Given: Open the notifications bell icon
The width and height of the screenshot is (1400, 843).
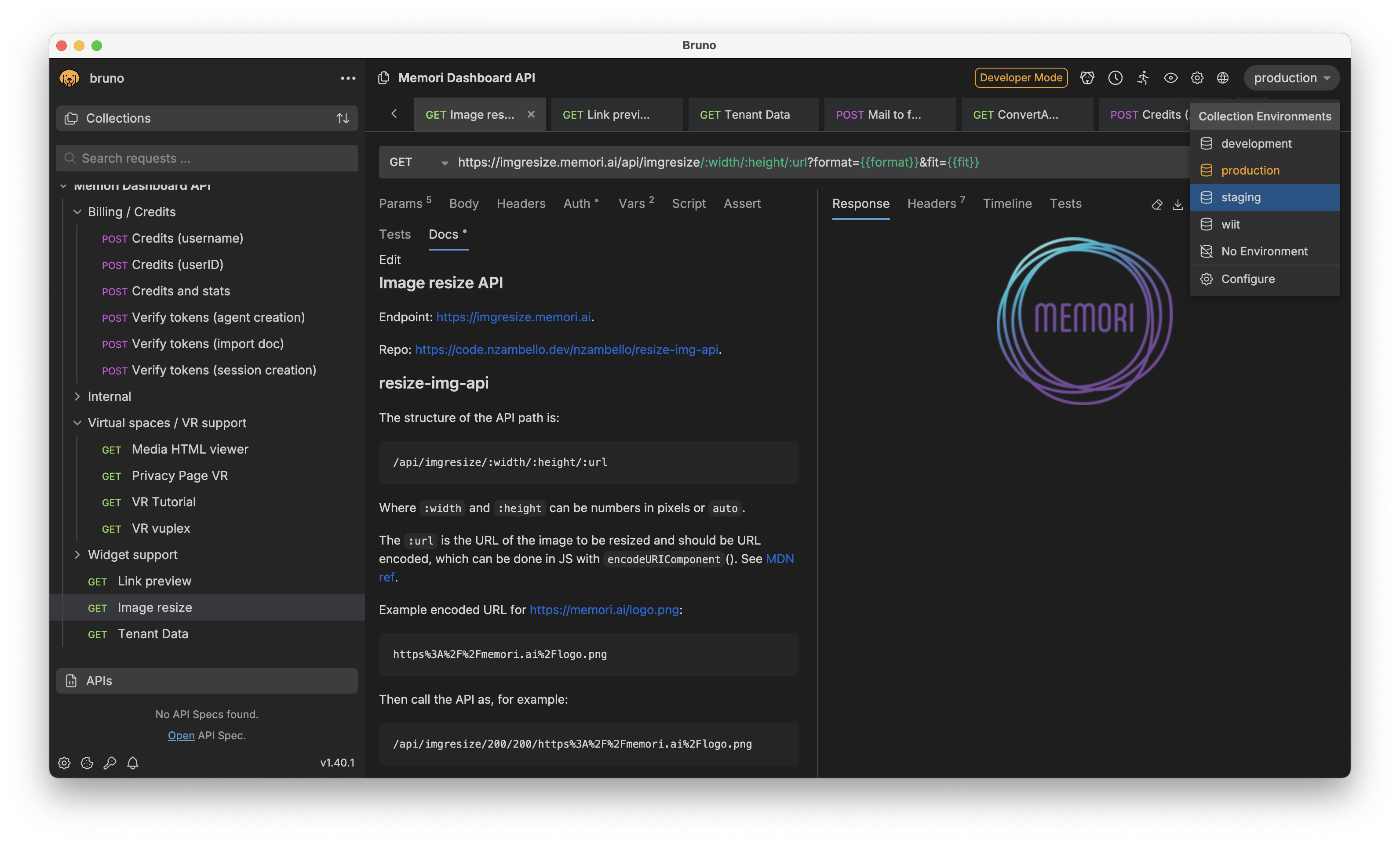Looking at the screenshot, I should 133,763.
